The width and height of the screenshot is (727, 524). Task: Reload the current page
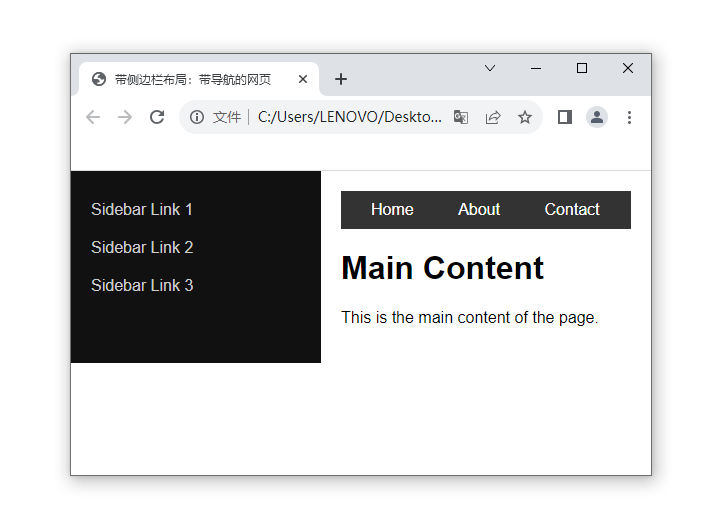(157, 117)
